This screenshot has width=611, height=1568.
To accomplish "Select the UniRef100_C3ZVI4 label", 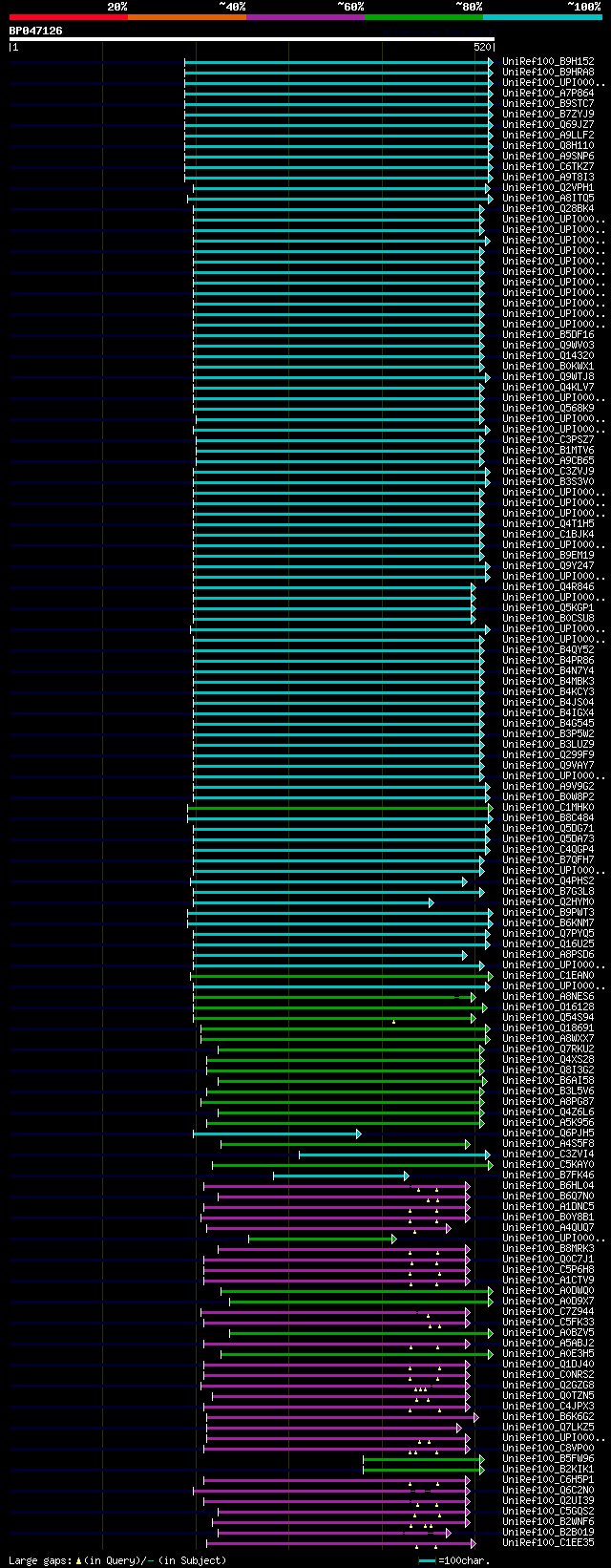I will 548,1154.
